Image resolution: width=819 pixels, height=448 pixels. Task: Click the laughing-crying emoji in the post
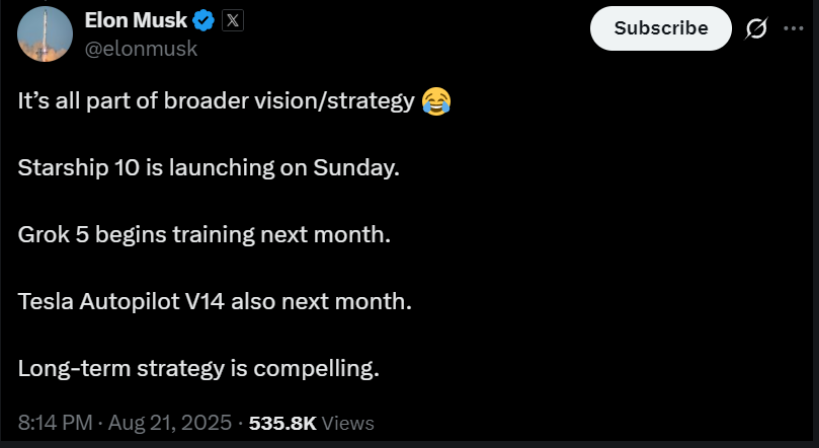[x=436, y=101]
